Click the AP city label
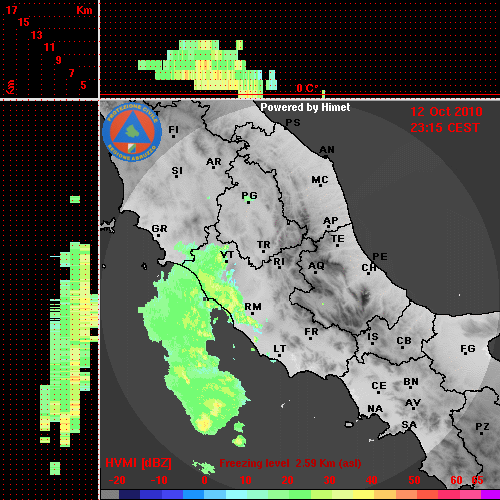This screenshot has width=500, height=500. coord(331,221)
